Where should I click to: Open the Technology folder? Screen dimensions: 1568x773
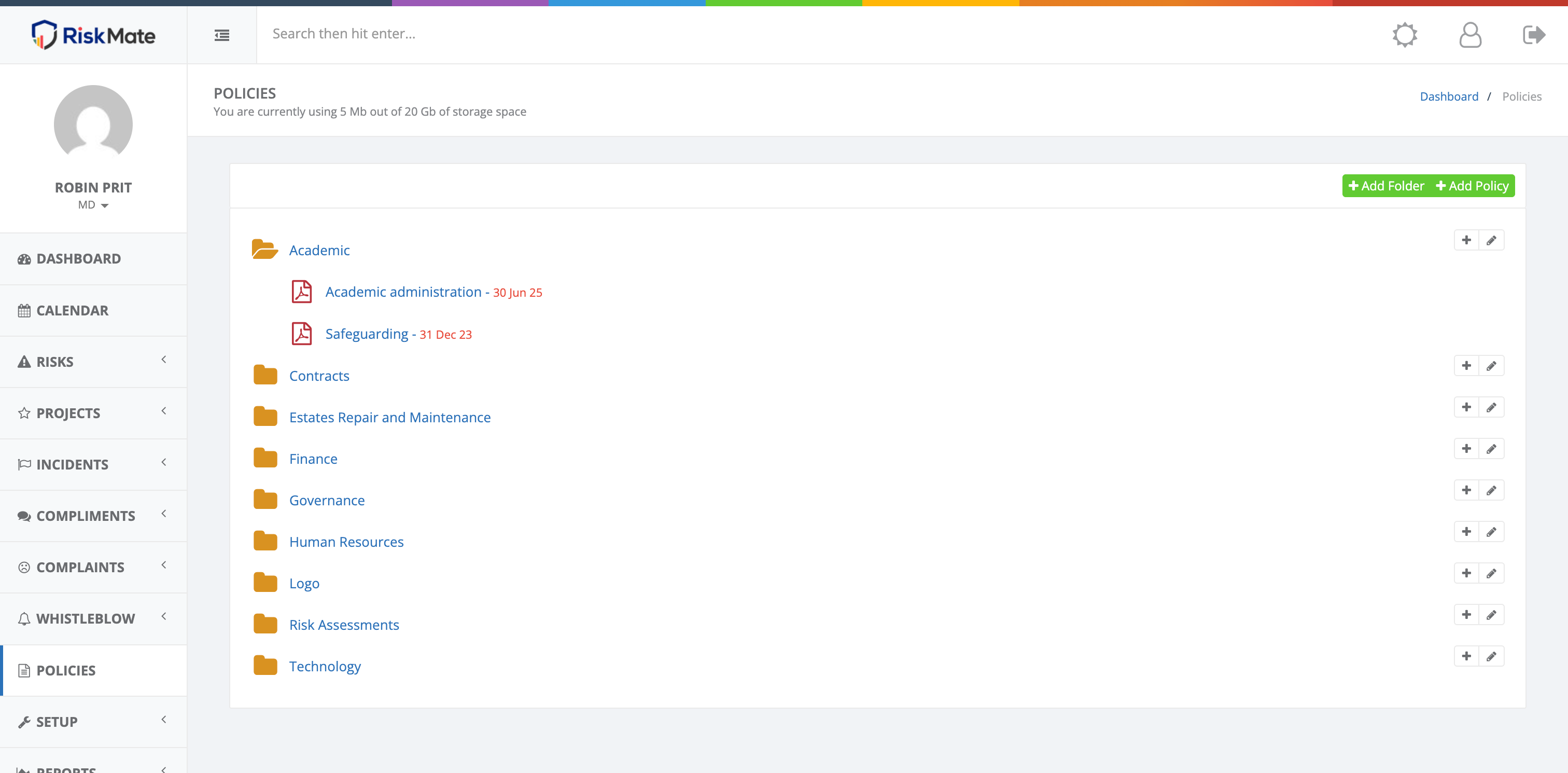tap(325, 667)
